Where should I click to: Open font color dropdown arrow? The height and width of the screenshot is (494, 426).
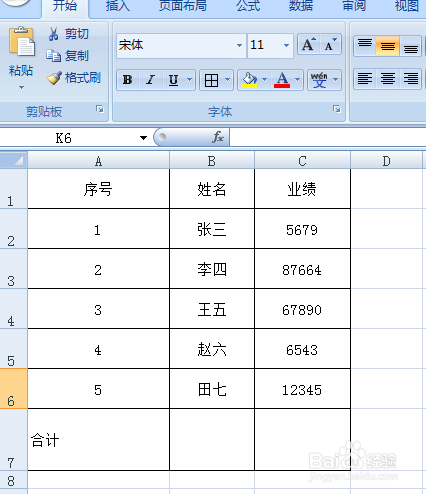click(298, 80)
